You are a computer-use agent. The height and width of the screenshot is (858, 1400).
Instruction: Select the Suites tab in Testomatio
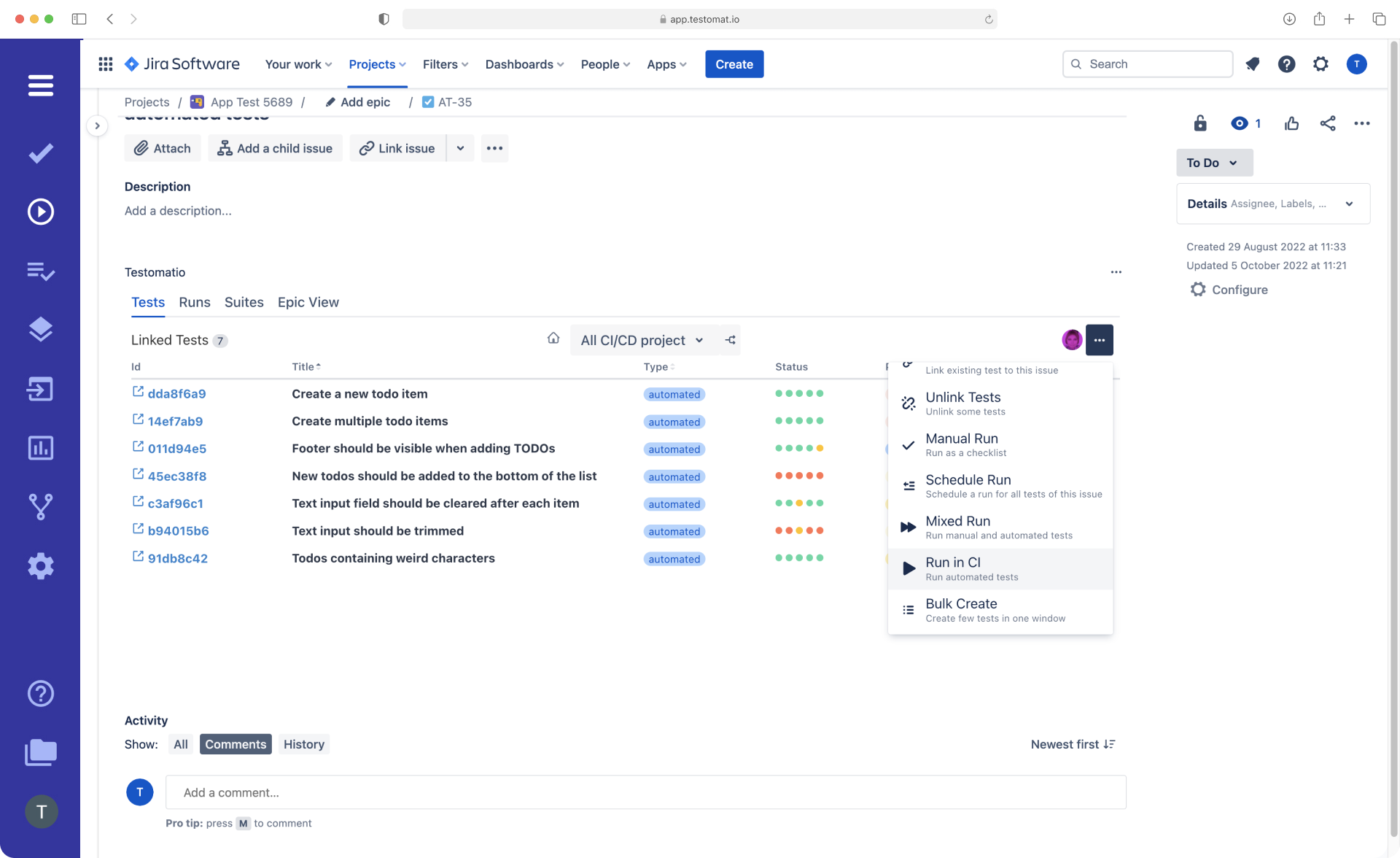244,302
